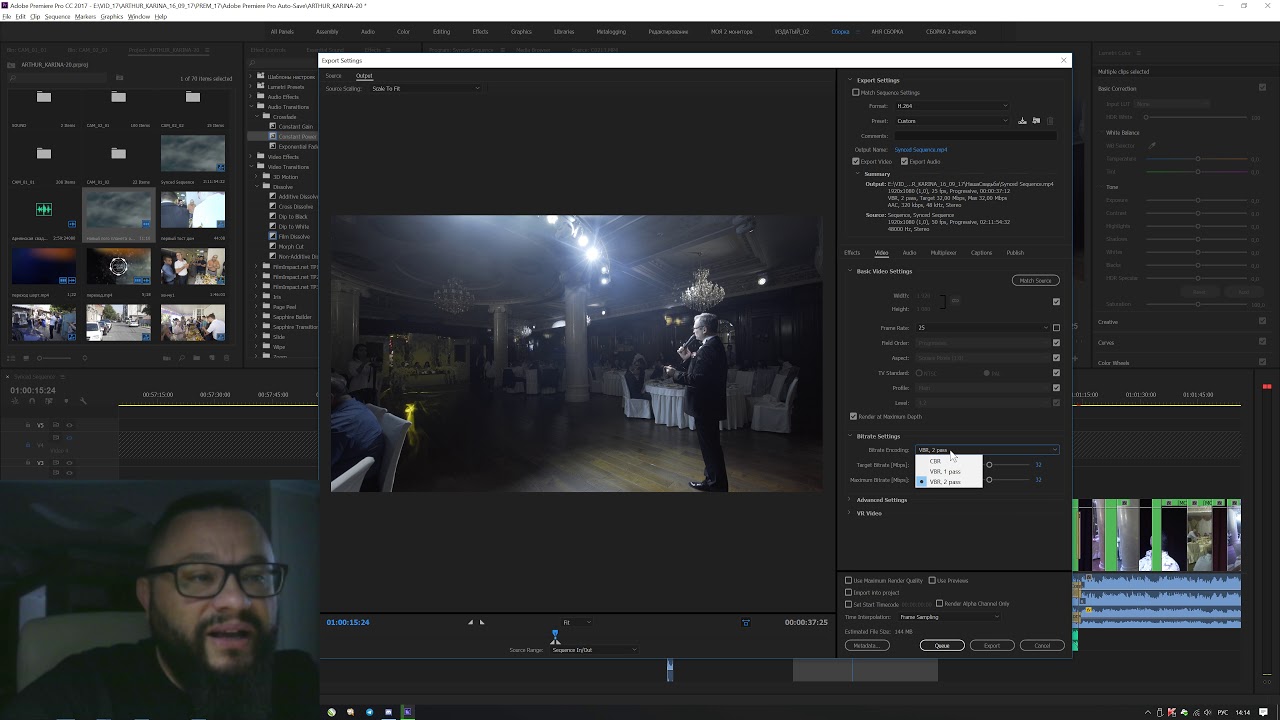
Task: Click the 00:00:37:25 duration timecode
Action: pos(806,622)
